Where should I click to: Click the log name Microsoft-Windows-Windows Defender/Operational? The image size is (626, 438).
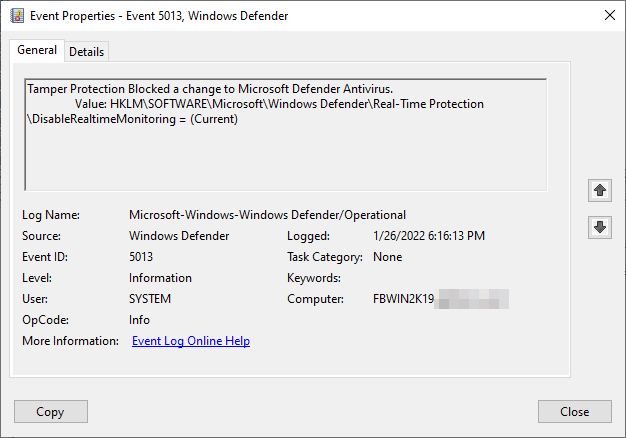pyautogui.click(x=267, y=215)
